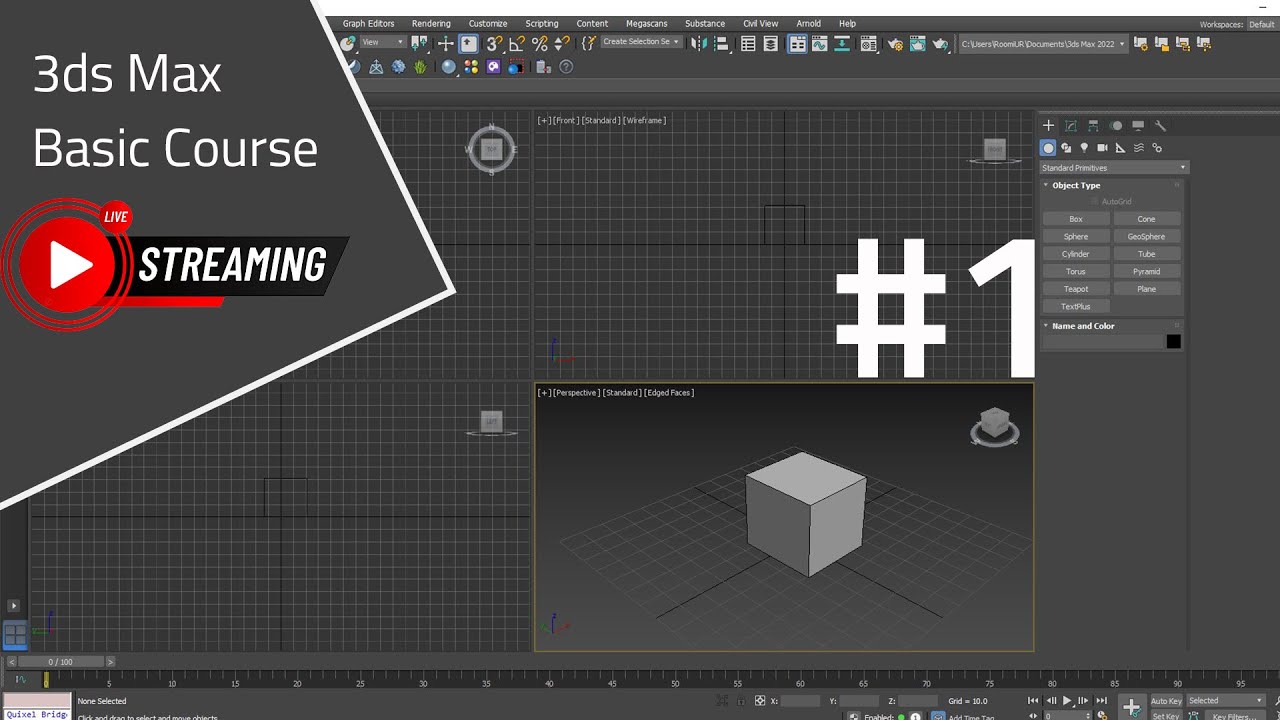This screenshot has width=1280, height=720.
Task: Collapse the Object Type rollout
Action: [1076, 185]
